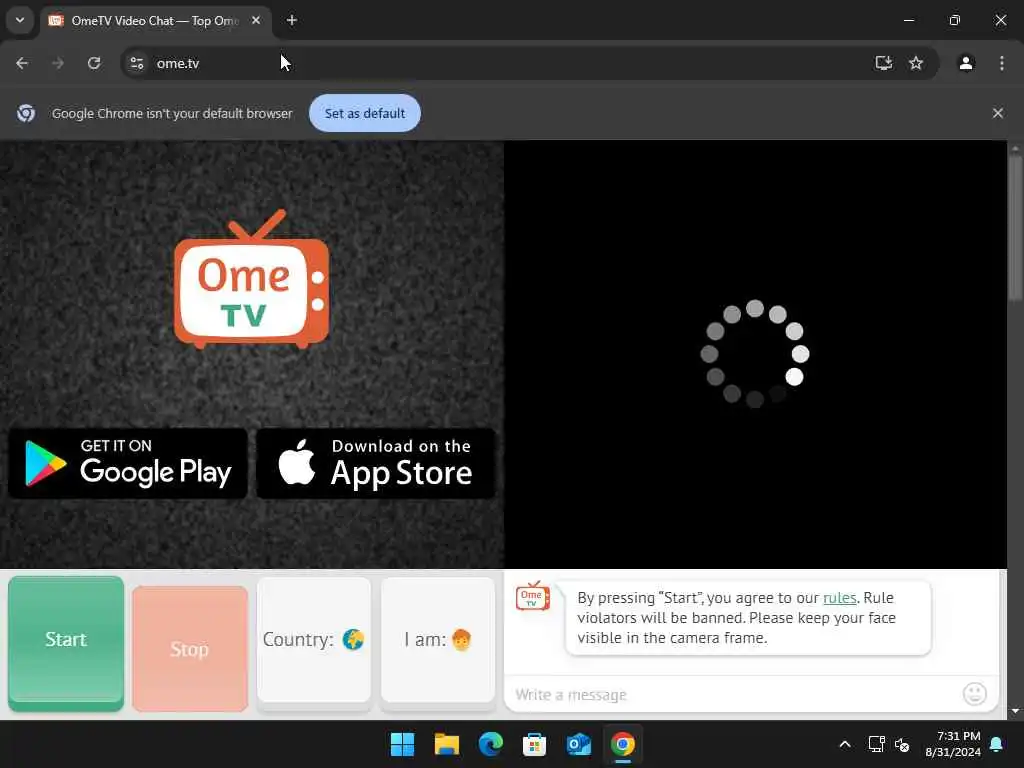Click the OmeTV avatar beside chat message
The height and width of the screenshot is (768, 1024).
pos(532,596)
